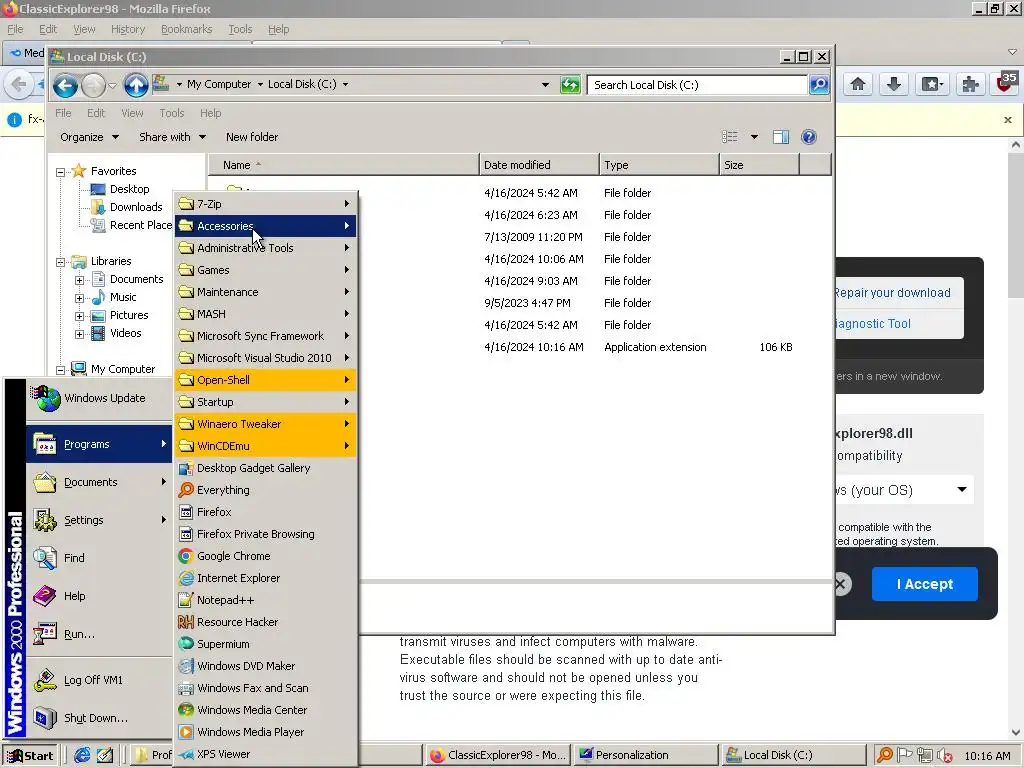Screen dimensions: 1024x768
Task: Expand the Videos library node
Action: 79,334
